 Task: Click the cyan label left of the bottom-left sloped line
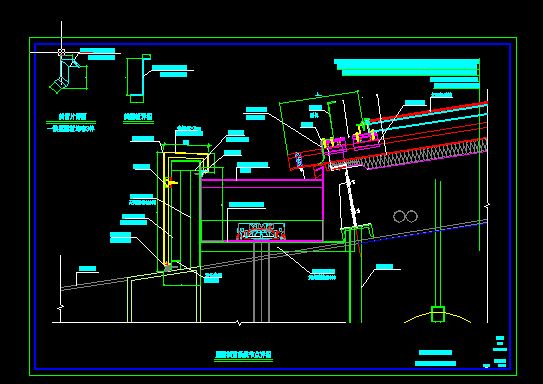point(87,268)
